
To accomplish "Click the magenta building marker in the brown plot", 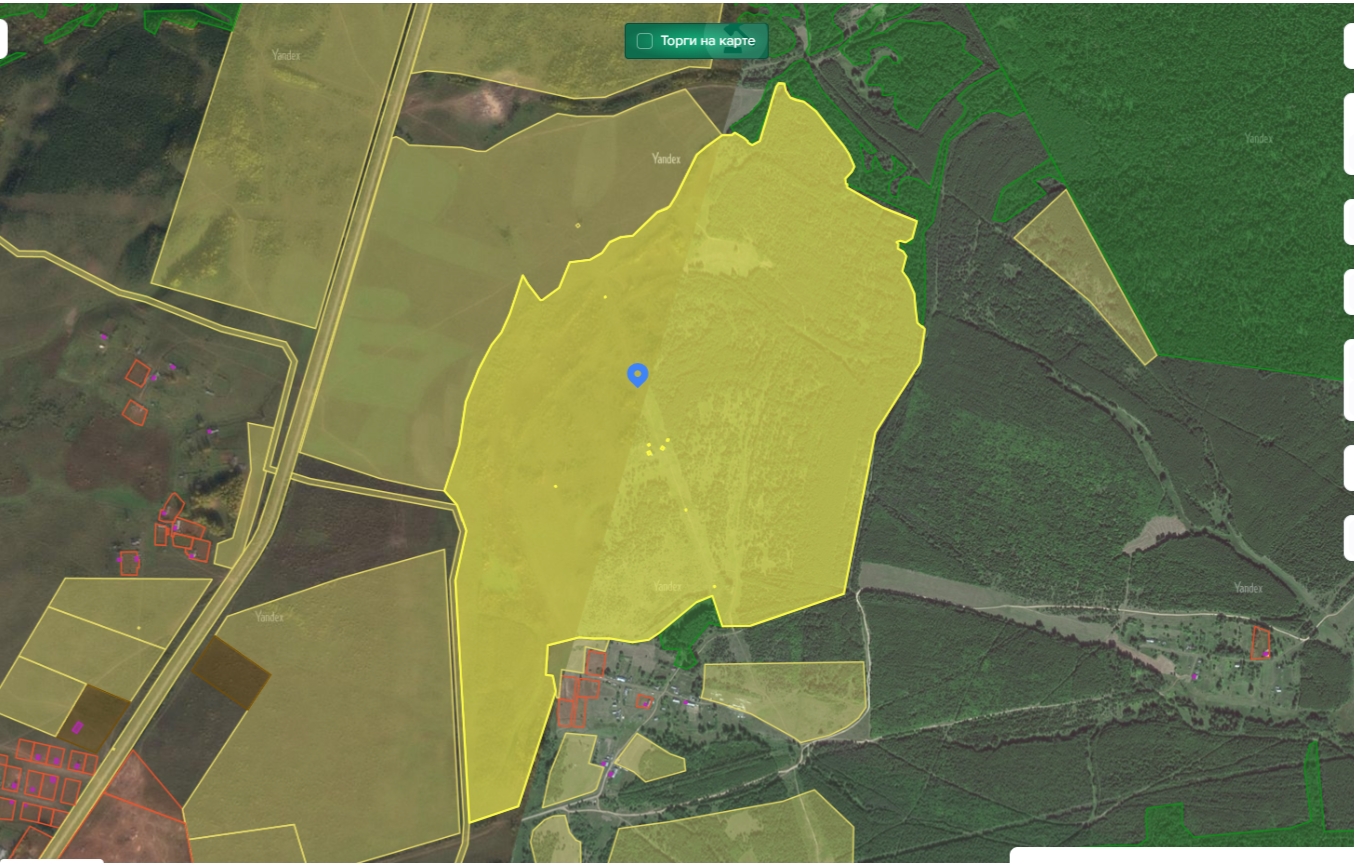I will tap(78, 727).
